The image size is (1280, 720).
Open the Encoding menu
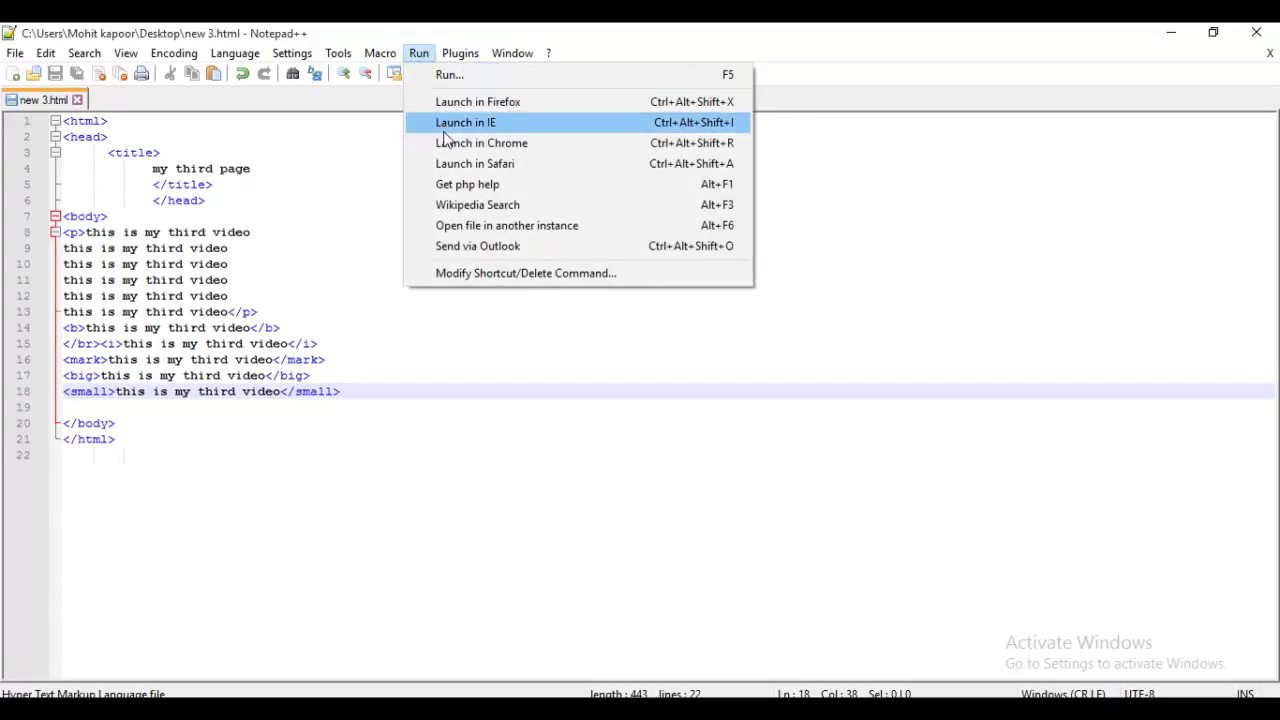pyautogui.click(x=174, y=53)
